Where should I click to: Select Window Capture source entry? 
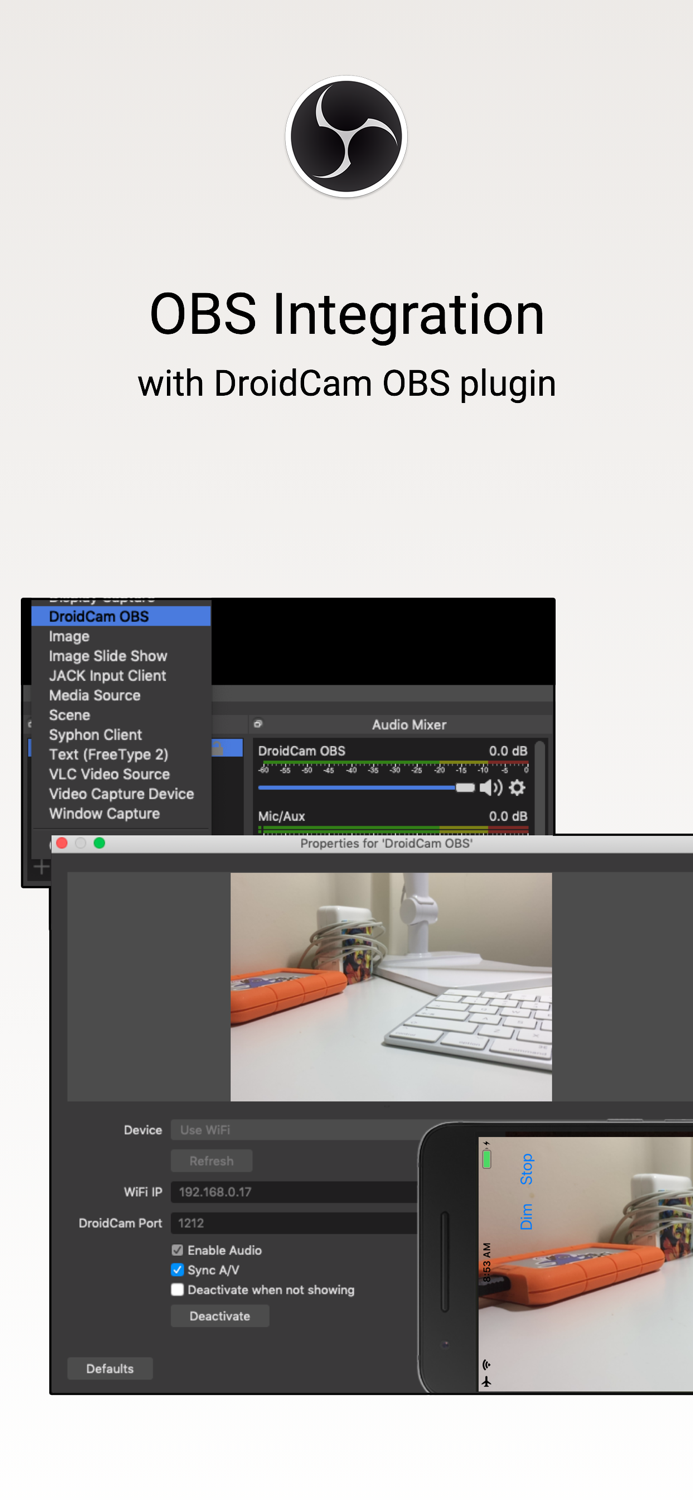click(x=121, y=814)
